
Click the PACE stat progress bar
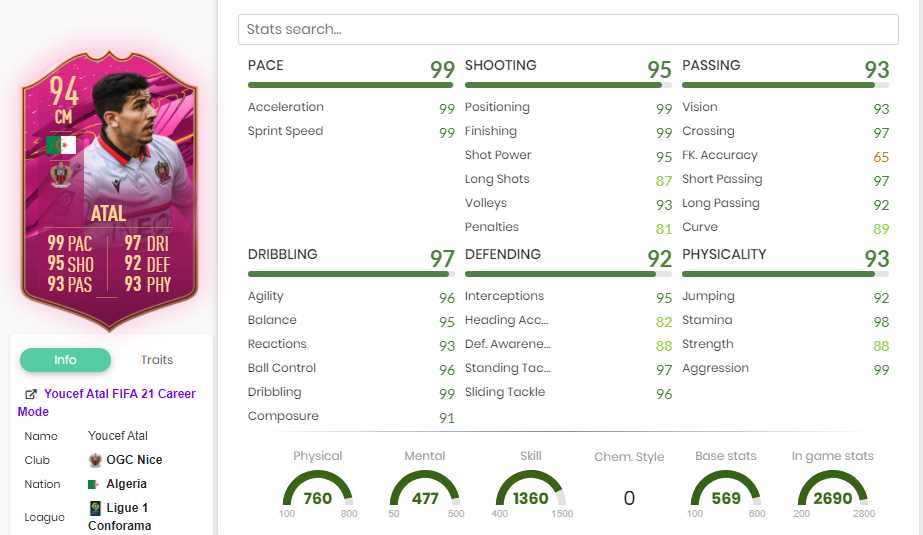[351, 85]
